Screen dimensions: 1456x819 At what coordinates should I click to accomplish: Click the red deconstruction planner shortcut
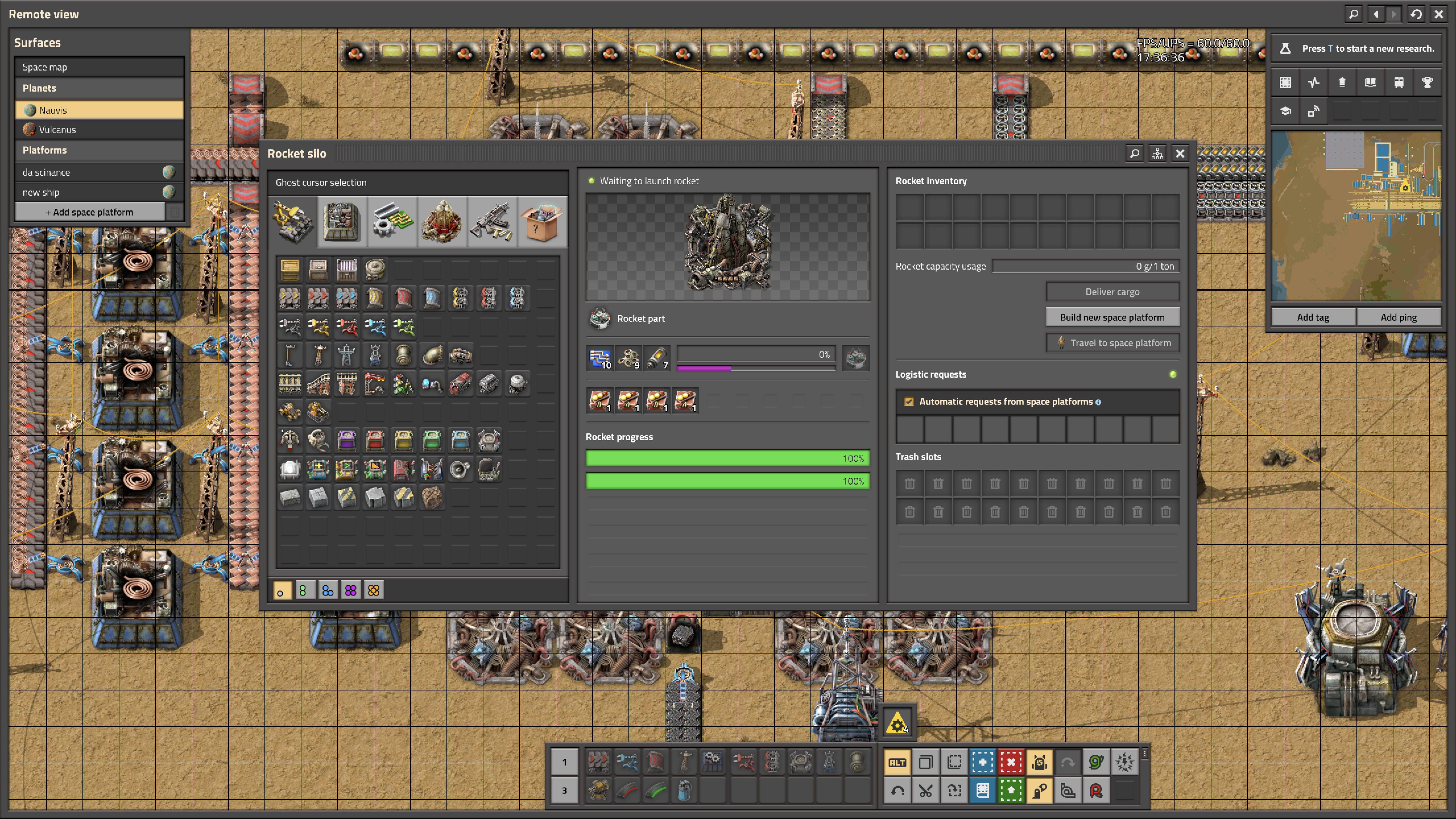[x=1011, y=762]
